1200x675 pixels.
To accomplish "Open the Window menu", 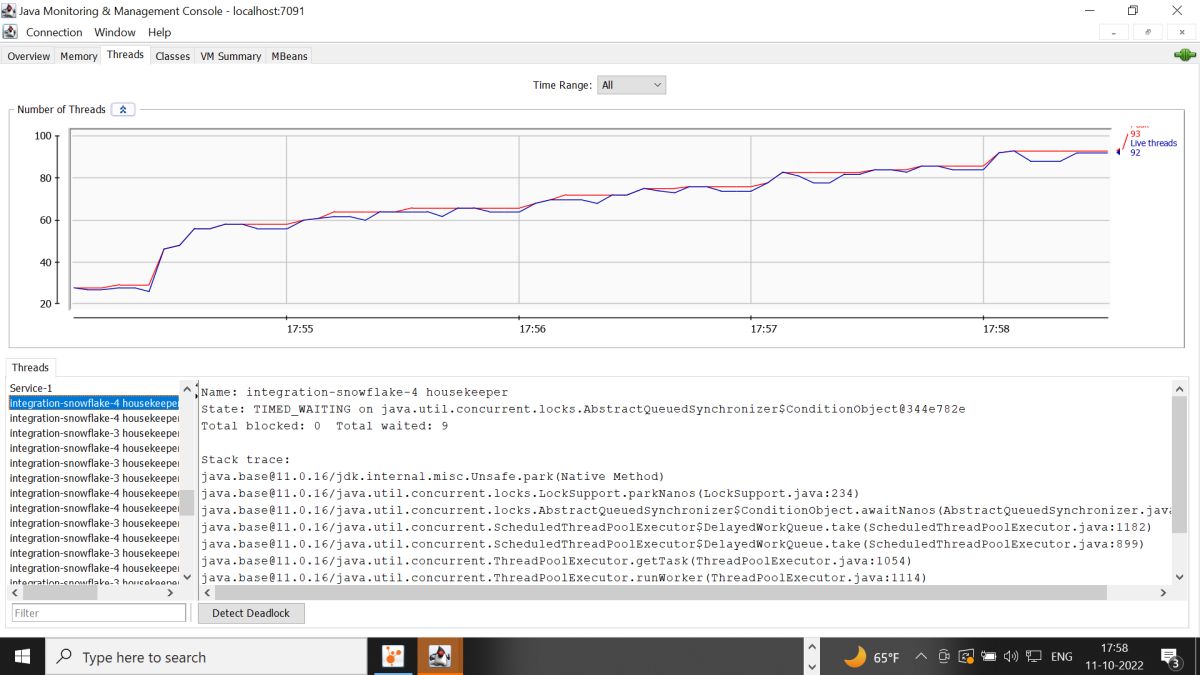I will pos(115,32).
